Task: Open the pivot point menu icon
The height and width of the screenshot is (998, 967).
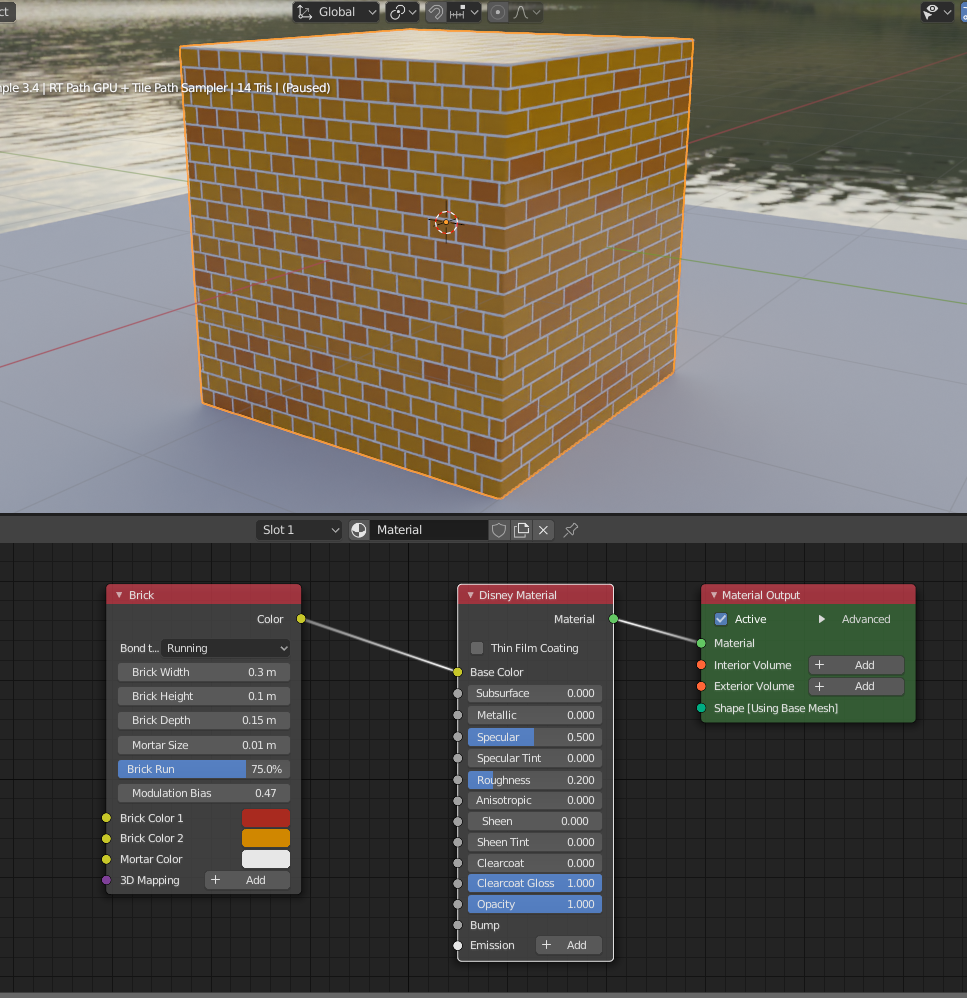Action: [403, 12]
